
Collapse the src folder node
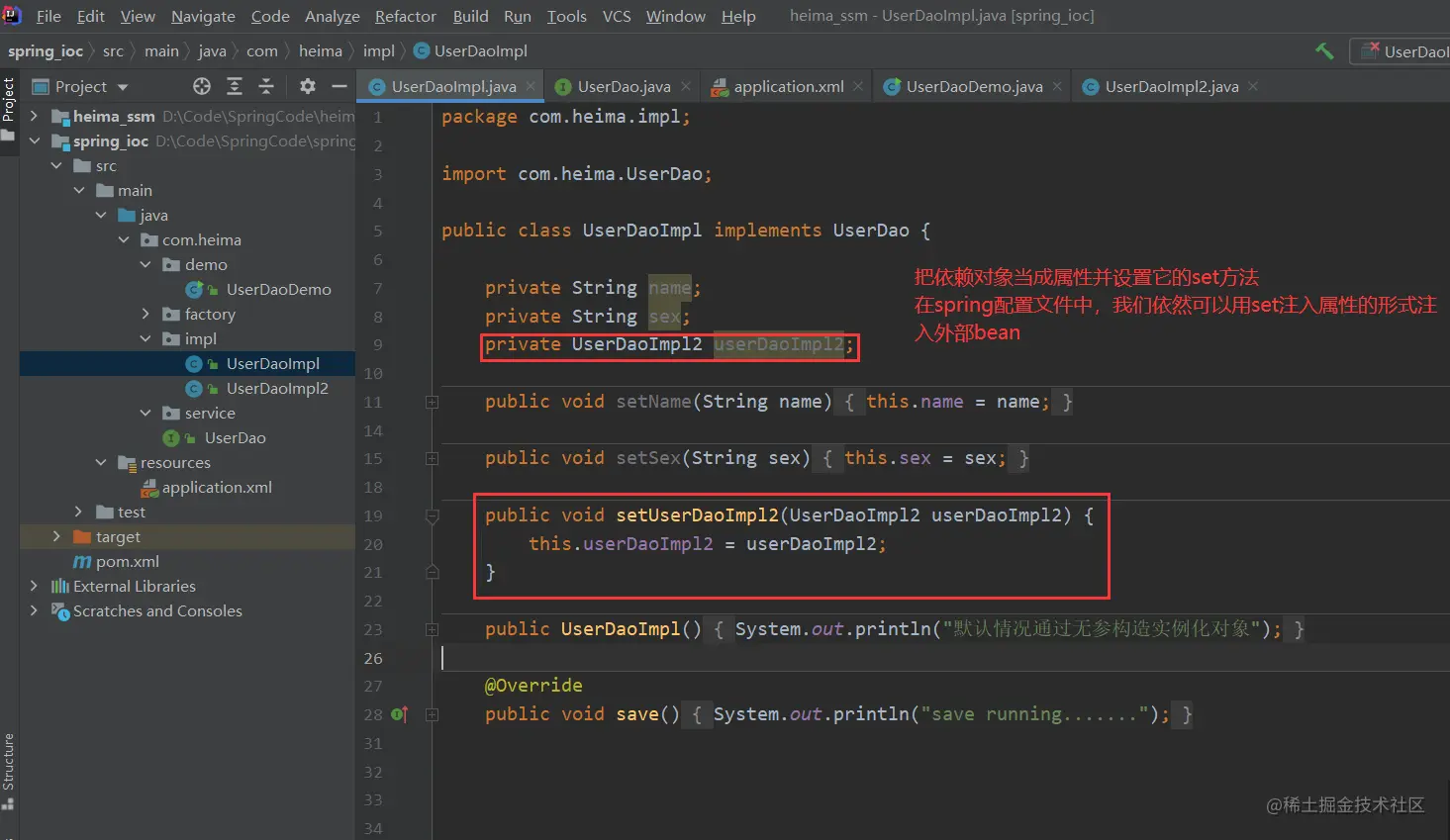pyautogui.click(x=56, y=165)
